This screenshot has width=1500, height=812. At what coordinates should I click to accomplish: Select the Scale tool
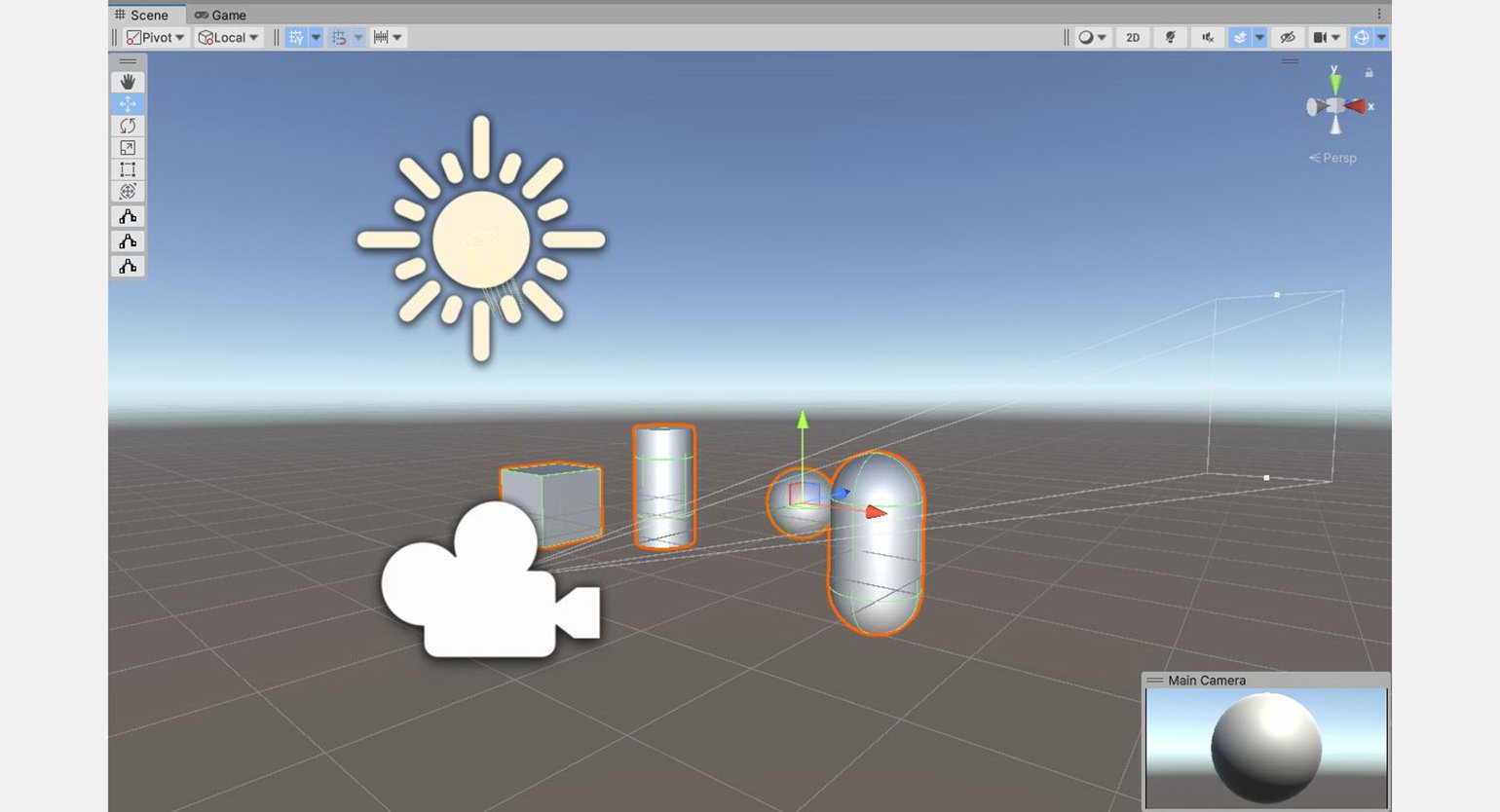tap(128, 148)
